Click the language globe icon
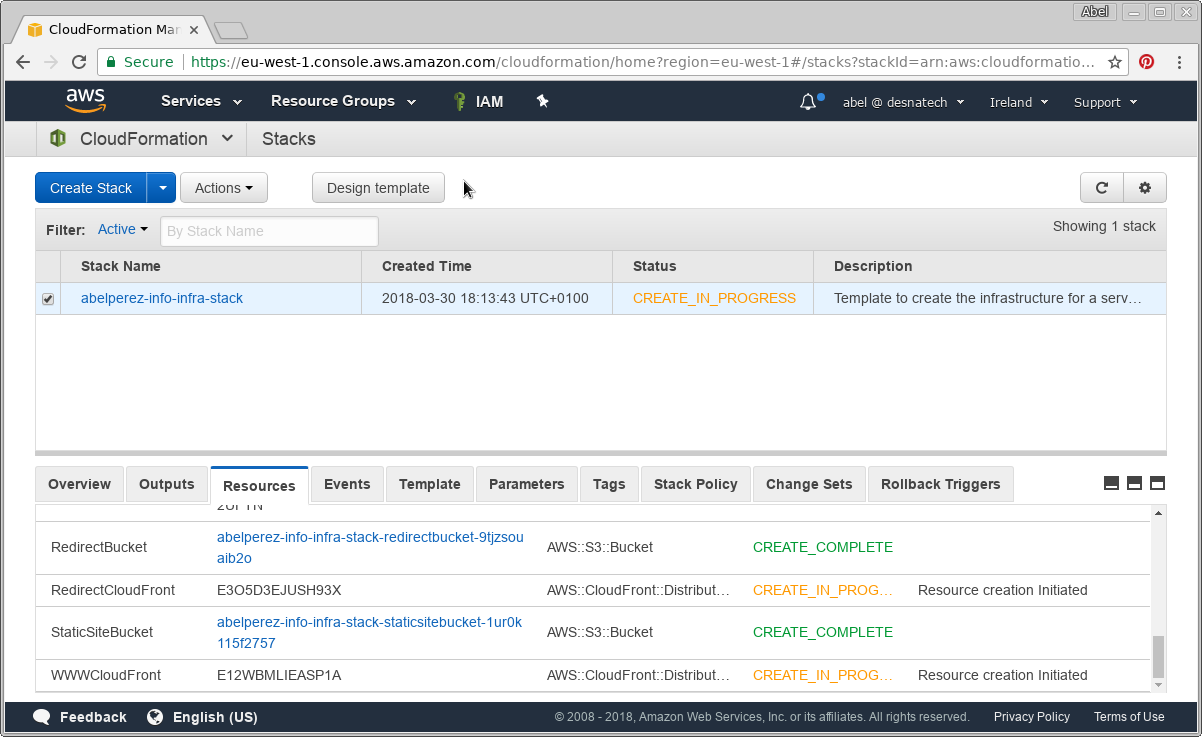 pyautogui.click(x=155, y=717)
